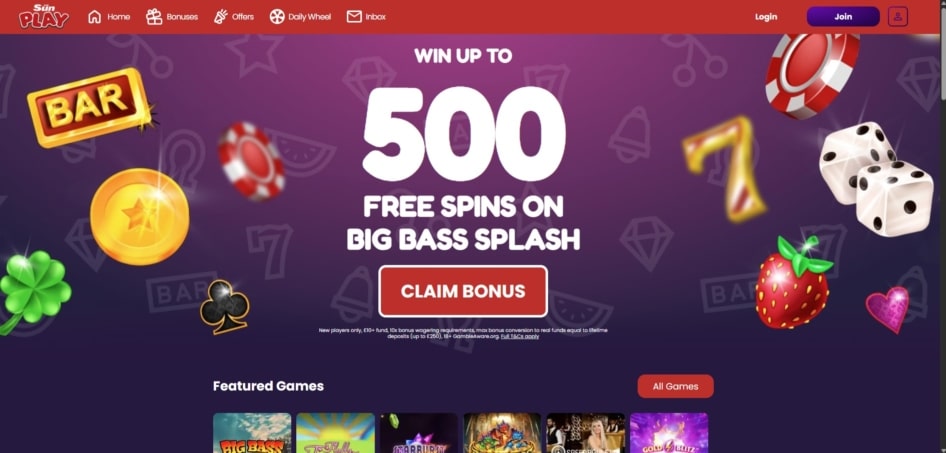Select the Inbox nav label
946x453 pixels.
(375, 17)
